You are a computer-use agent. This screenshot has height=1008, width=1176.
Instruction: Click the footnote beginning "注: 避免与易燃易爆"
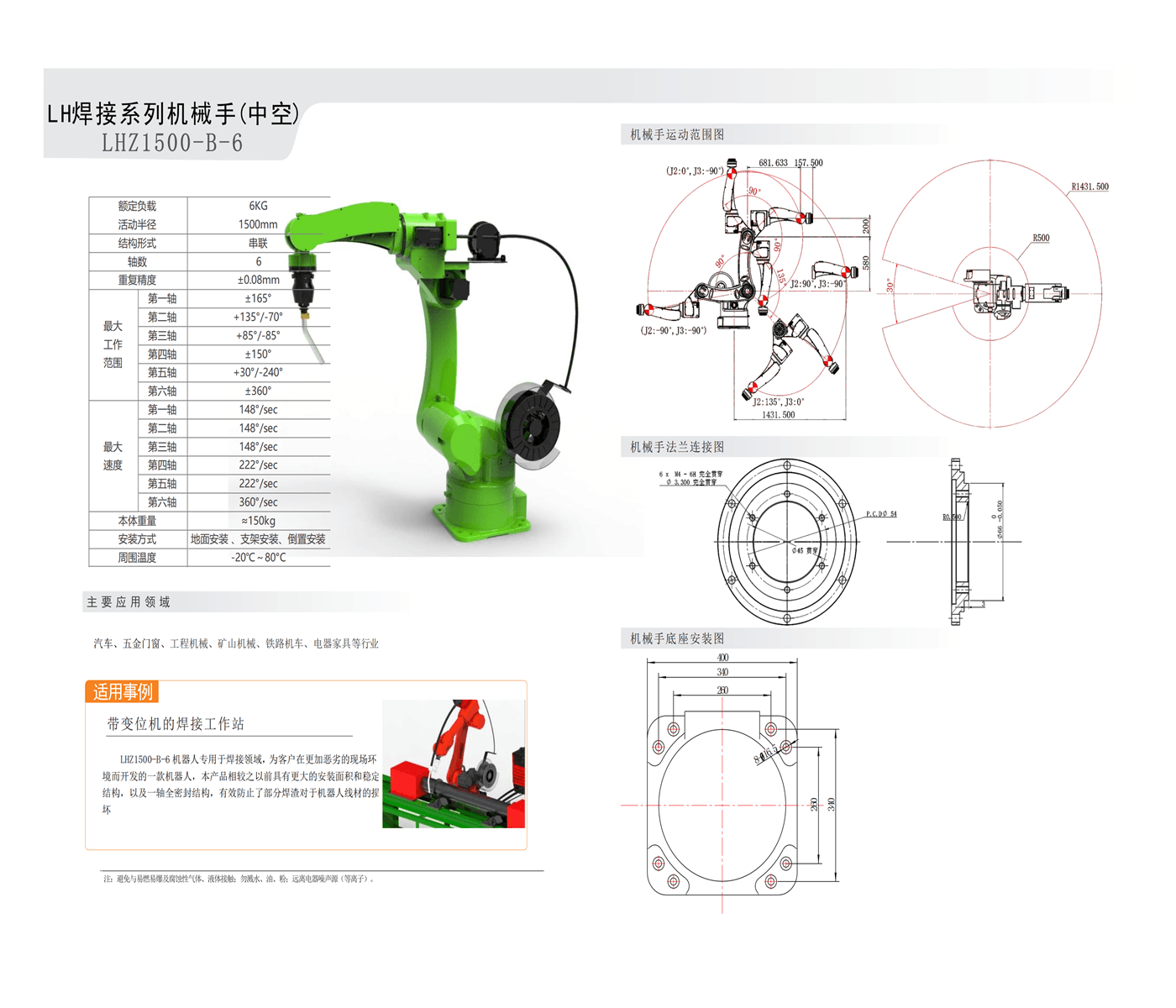[239, 879]
